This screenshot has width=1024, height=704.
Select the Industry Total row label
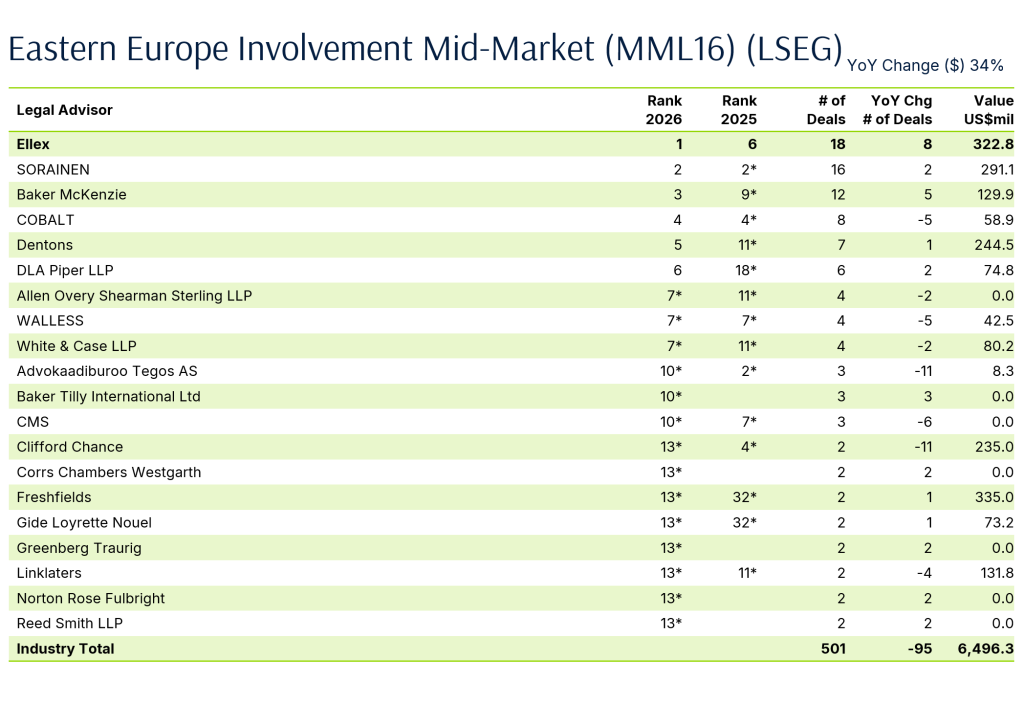pos(66,649)
